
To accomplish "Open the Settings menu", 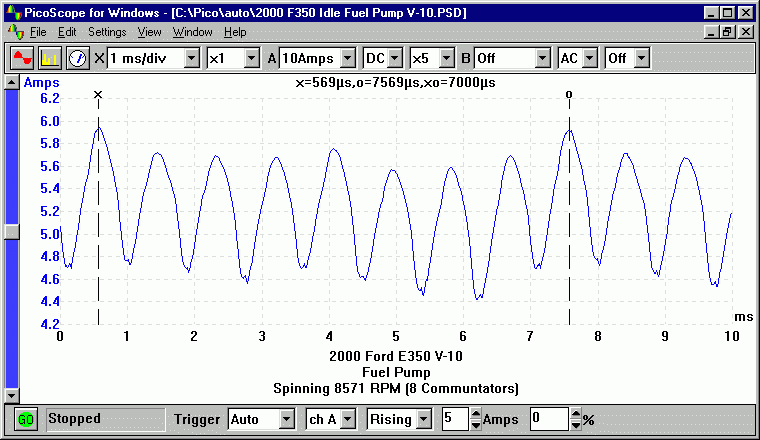I will point(107,32).
